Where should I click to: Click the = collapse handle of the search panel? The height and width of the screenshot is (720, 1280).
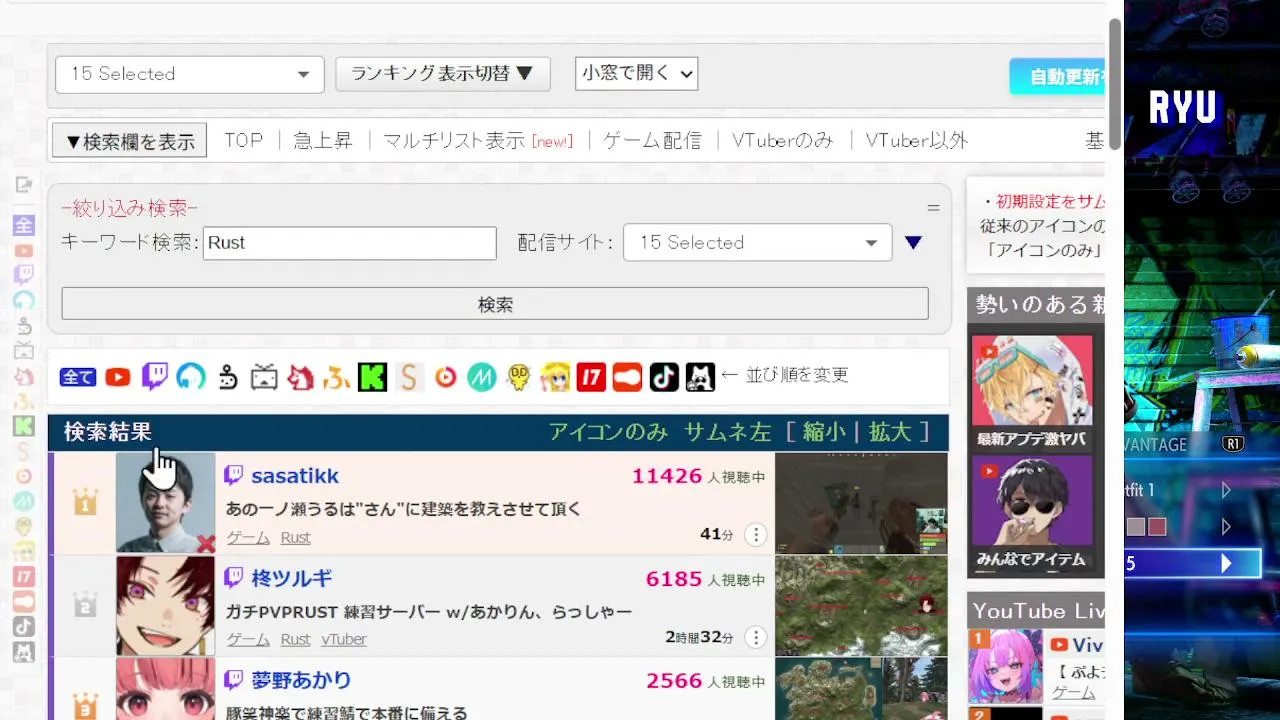tap(933, 208)
